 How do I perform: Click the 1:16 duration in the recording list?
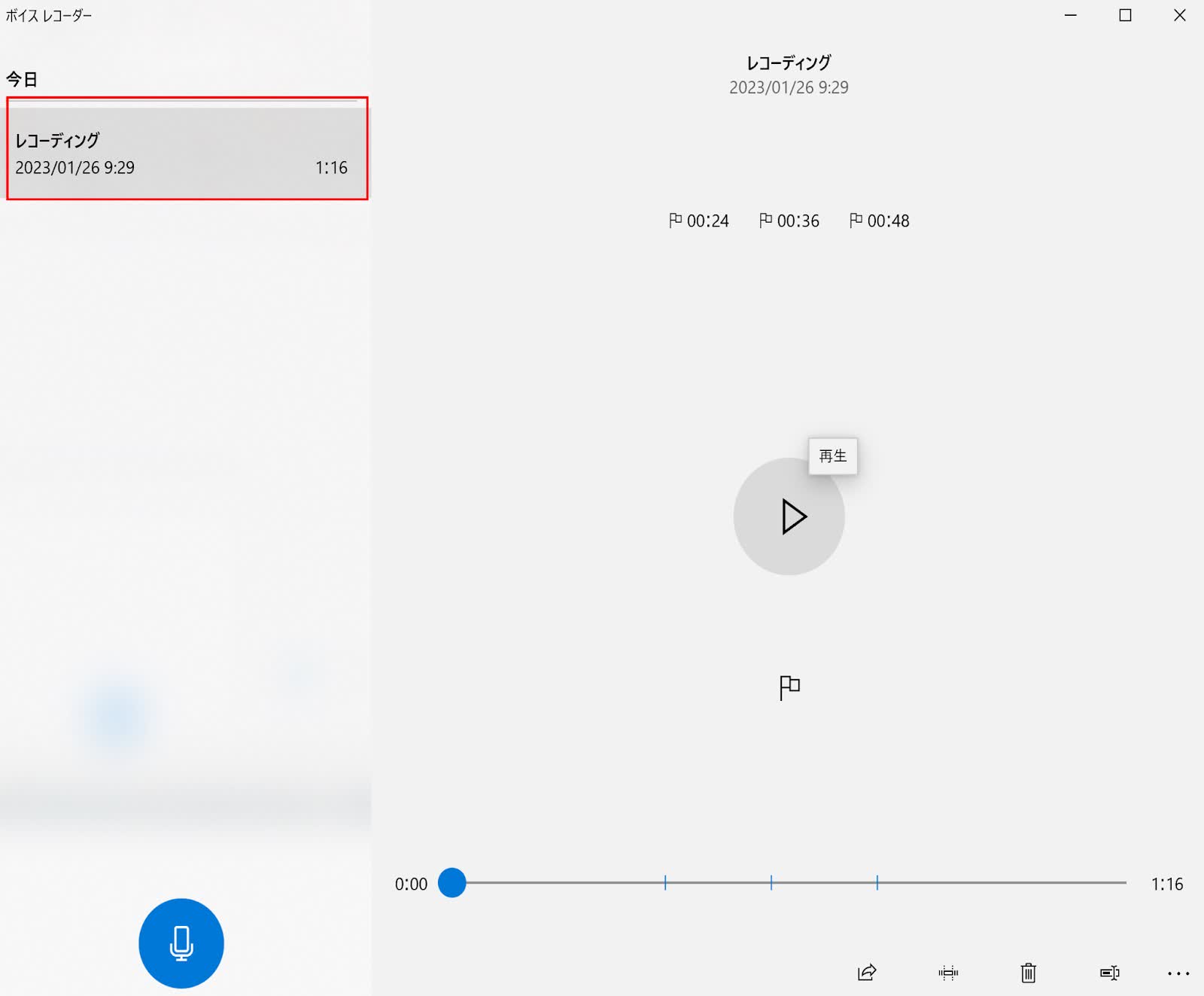[331, 167]
